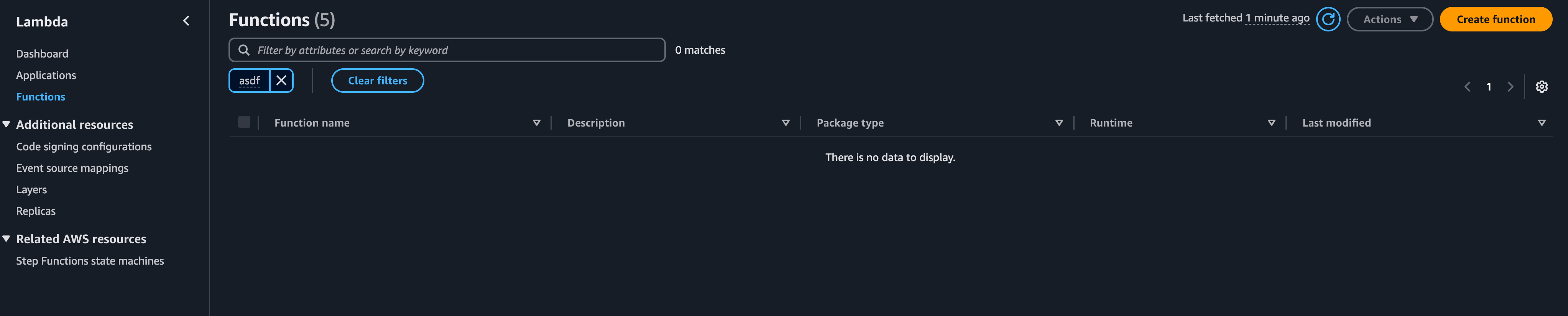Open Layers in the sidebar

[31, 190]
